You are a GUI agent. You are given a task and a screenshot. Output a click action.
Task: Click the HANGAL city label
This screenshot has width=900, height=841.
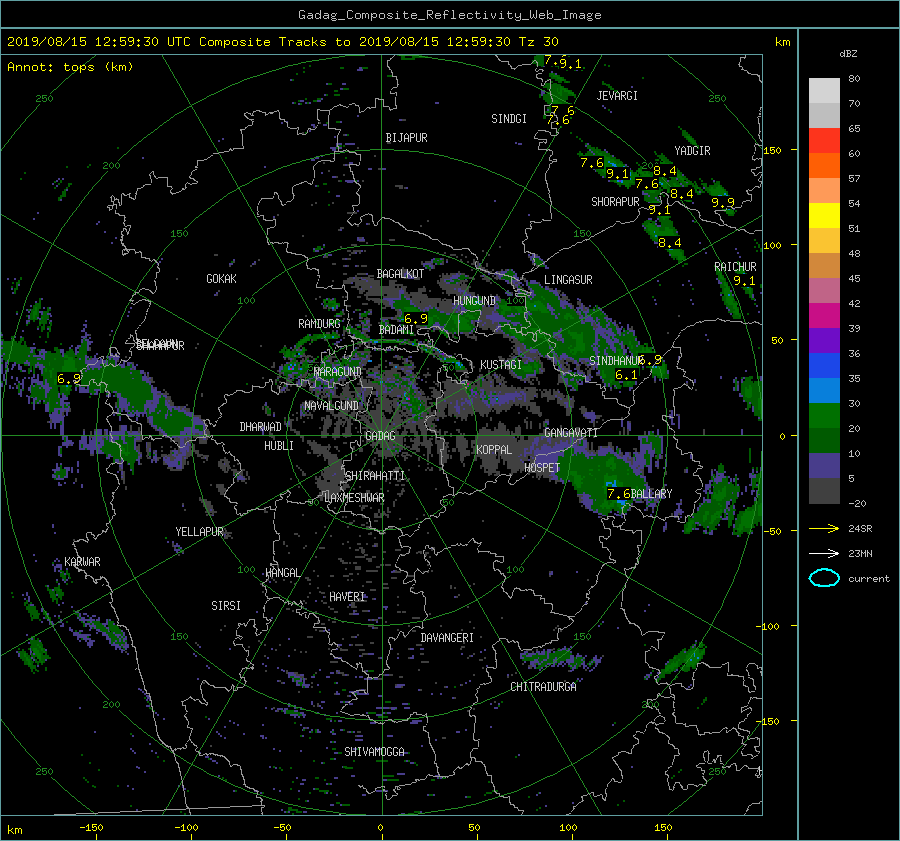[x=282, y=573]
